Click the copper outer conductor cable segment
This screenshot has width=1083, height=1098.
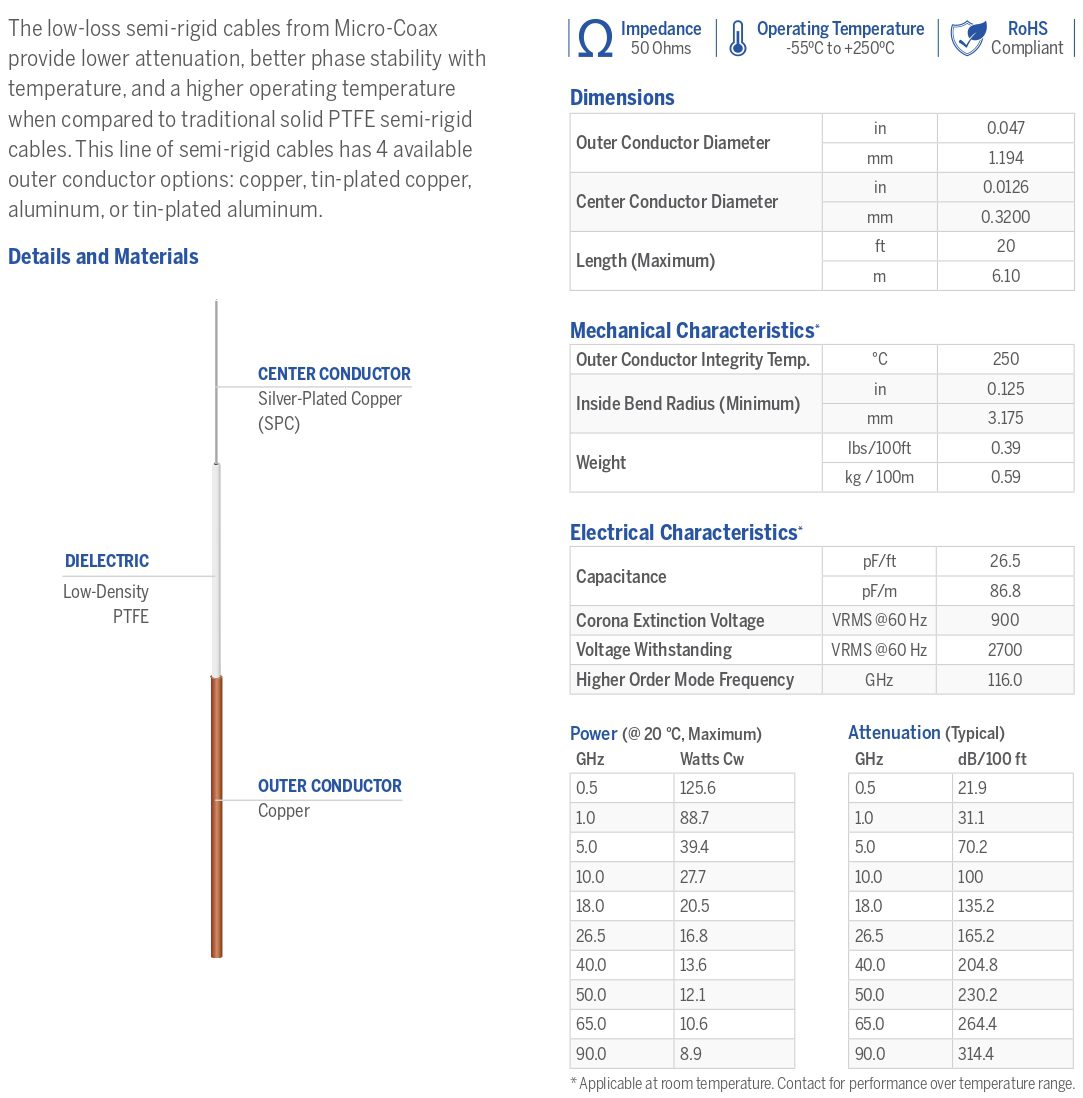tap(216, 815)
